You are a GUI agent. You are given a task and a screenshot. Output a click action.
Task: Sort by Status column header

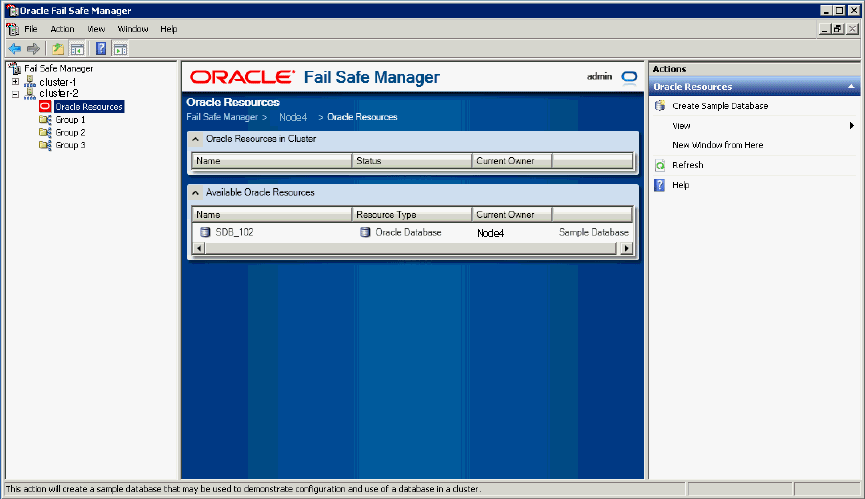[412, 161]
